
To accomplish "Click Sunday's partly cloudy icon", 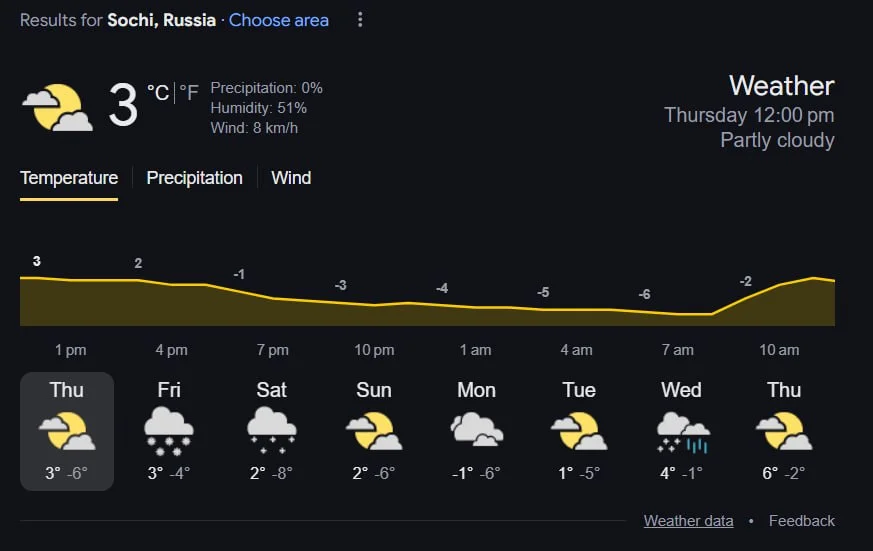I will 374,431.
